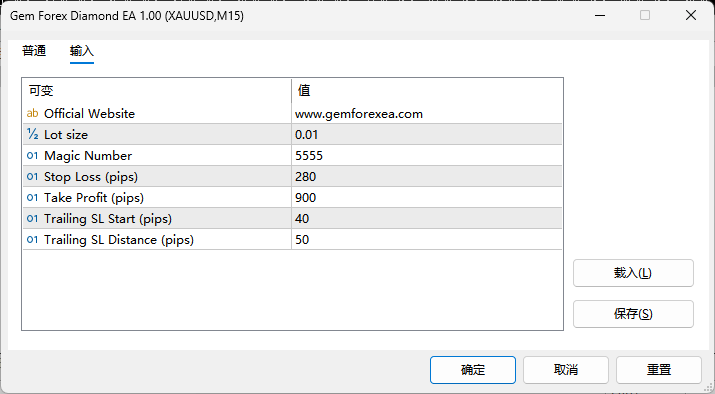Edit the Magic Number value 5555
Viewport: 715px width, 394px height.
point(427,156)
